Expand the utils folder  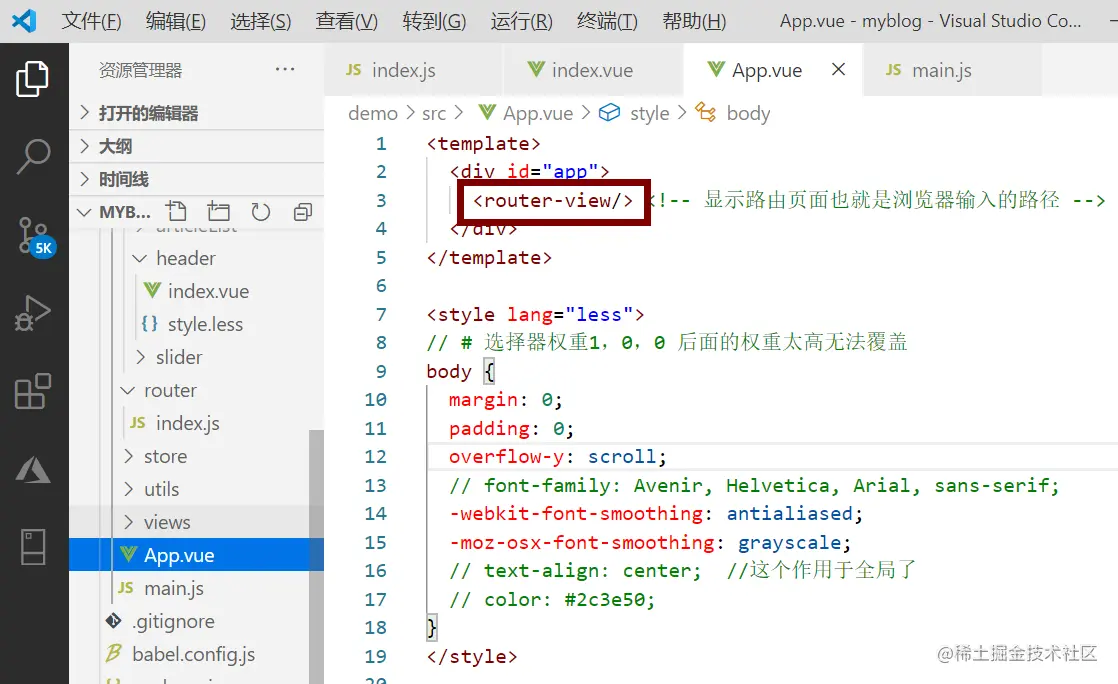(x=196, y=489)
